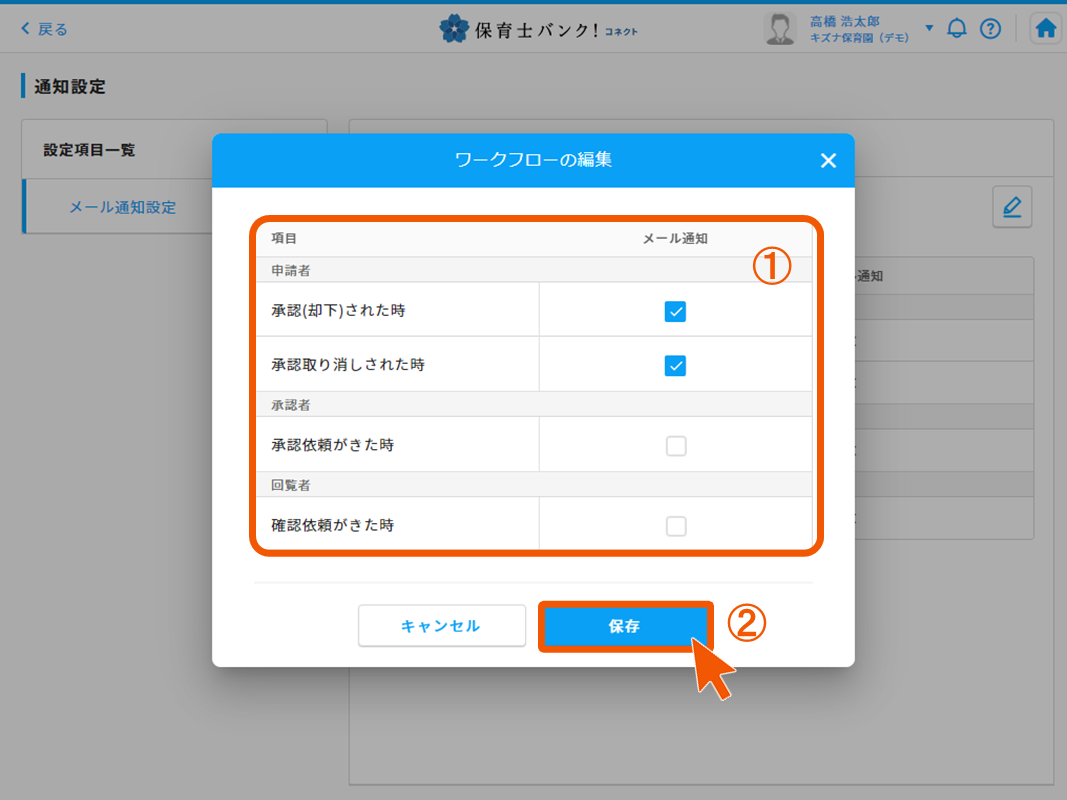Viewport: 1067px width, 800px height.
Task: Enable 承認依頼がきた時 mail notification
Action: [676, 446]
